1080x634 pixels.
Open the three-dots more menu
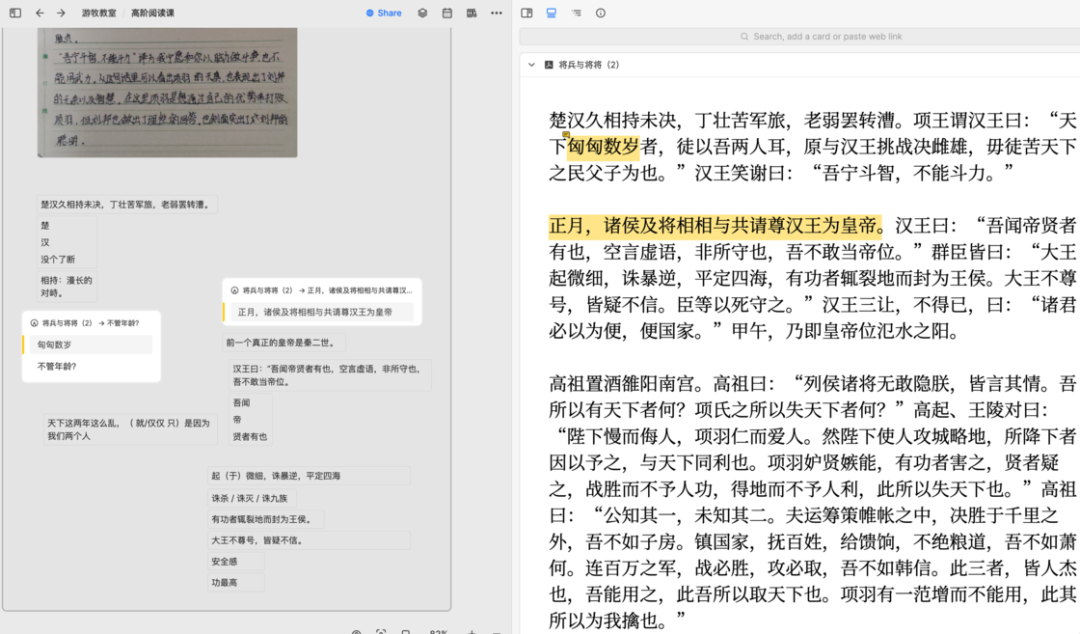click(497, 13)
